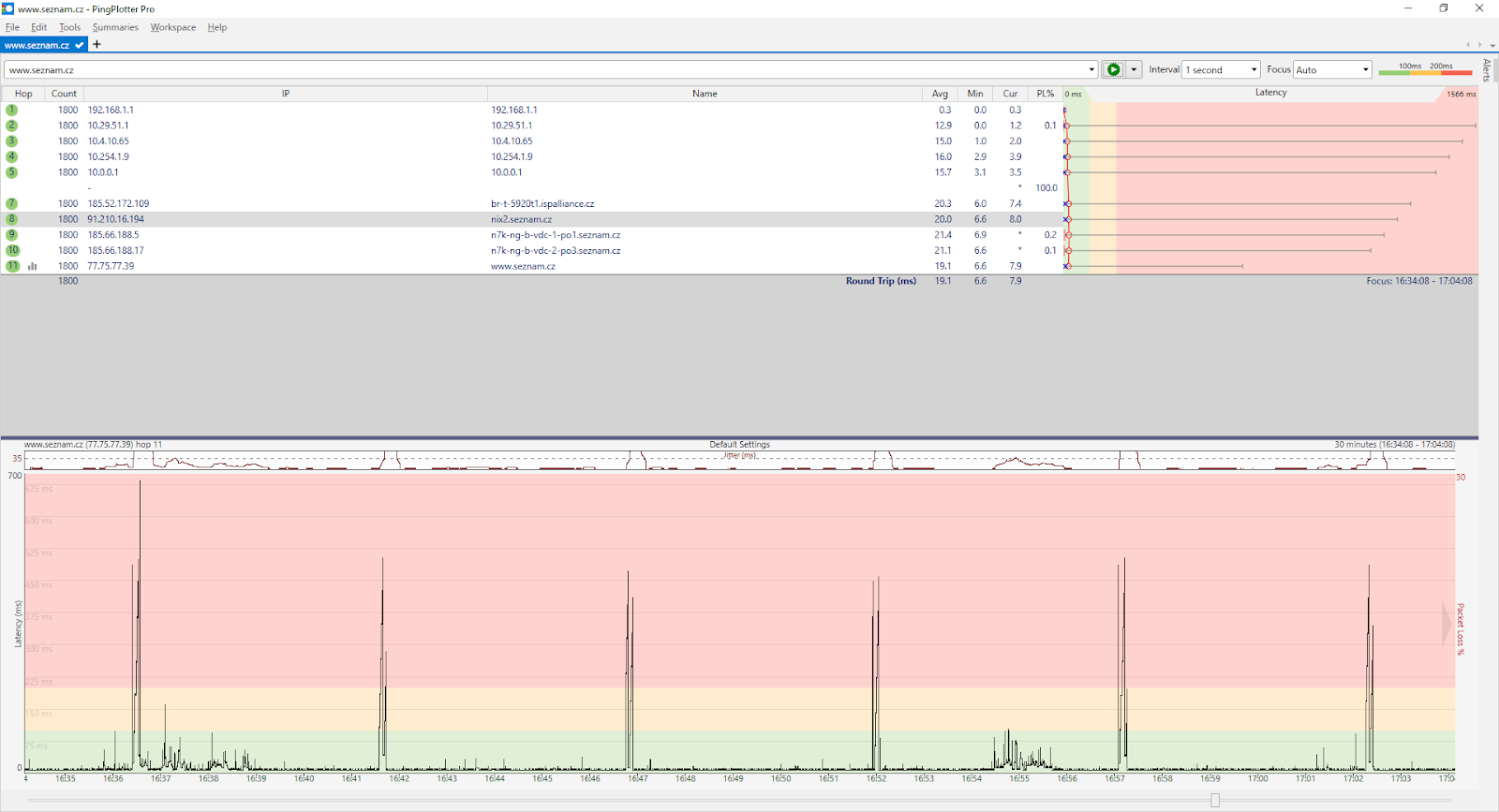Open the Workspace menu
Viewport: 1499px width, 812px height.
click(173, 27)
